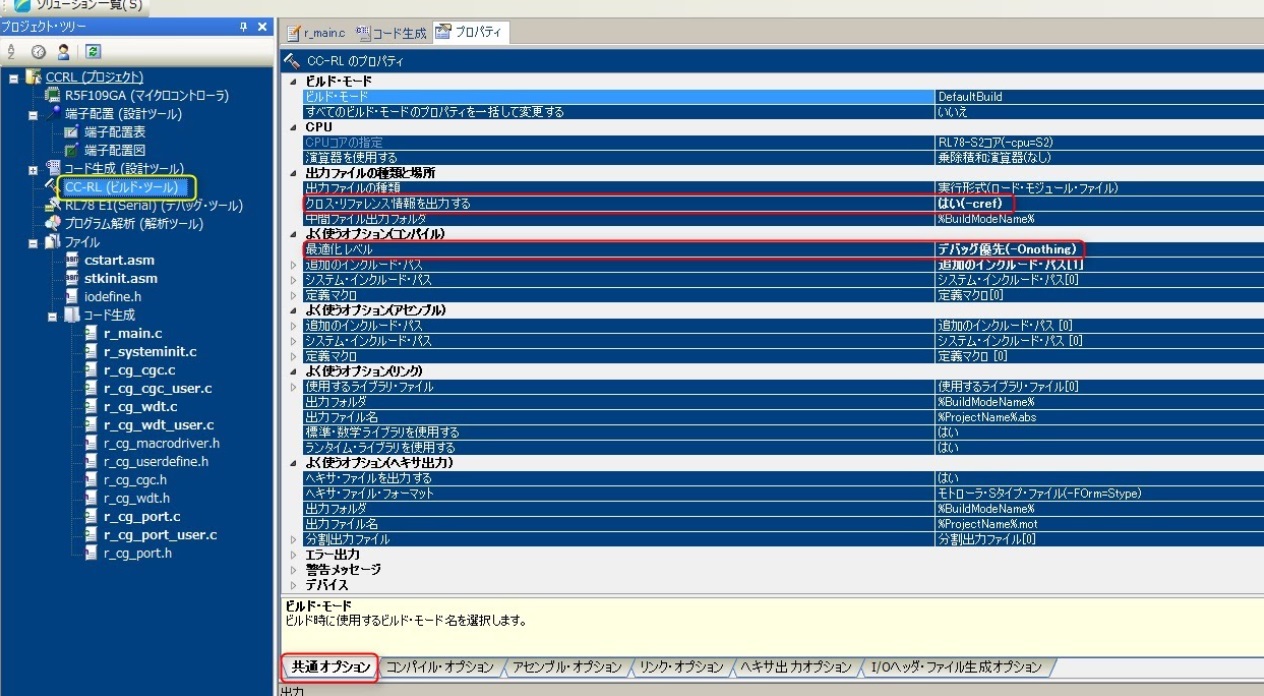Select RL78 E1(Serial) debug tool node
The image size is (1264, 696).
click(153, 206)
